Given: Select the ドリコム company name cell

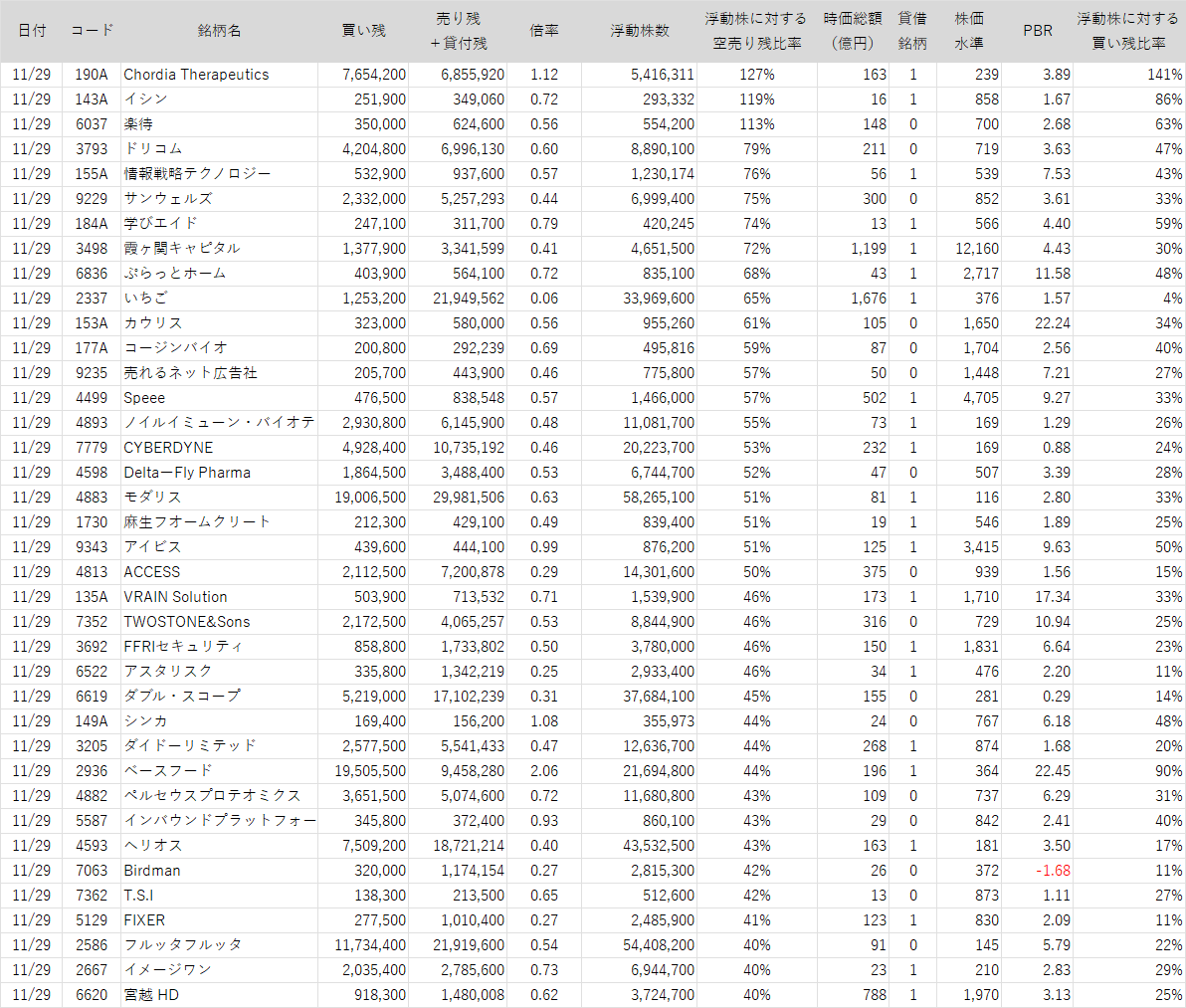Looking at the screenshot, I should coord(153,149).
